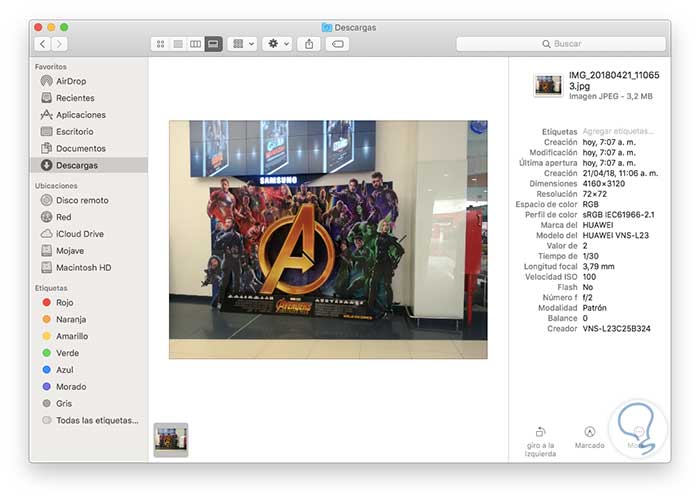700x501 pixels.
Task: Filter by the Rojo tag
Action: (x=88, y=302)
